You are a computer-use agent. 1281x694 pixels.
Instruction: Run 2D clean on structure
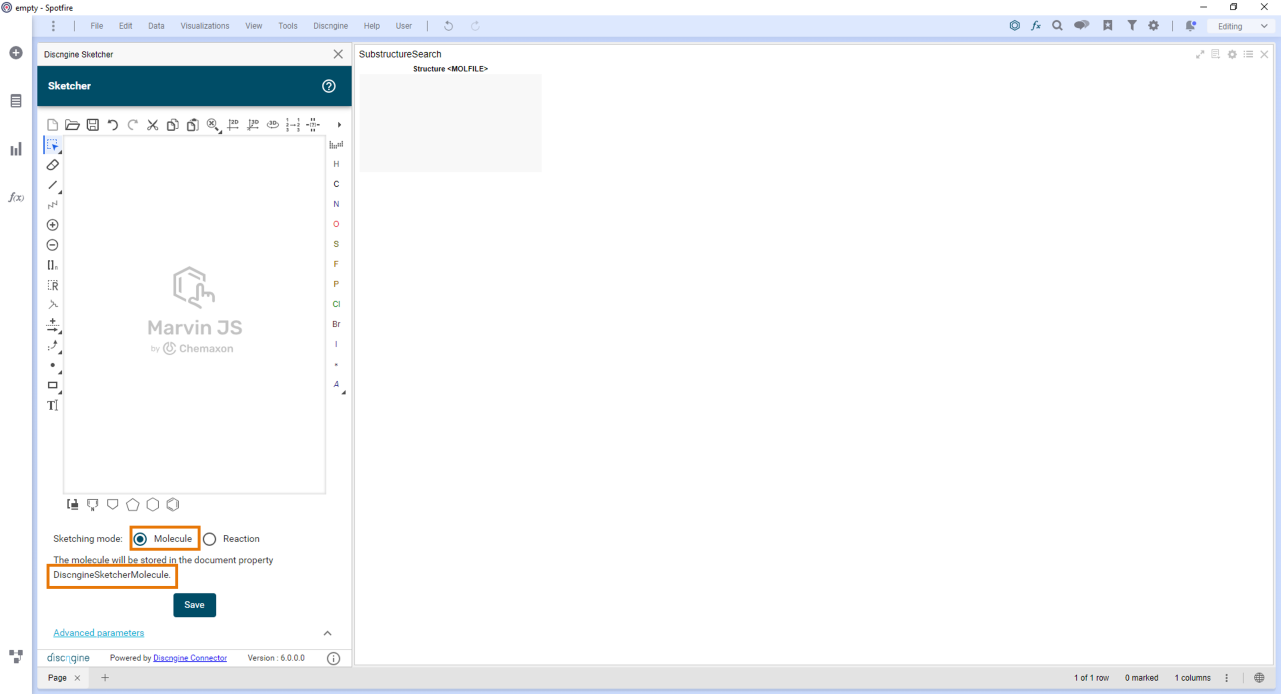(x=233, y=125)
